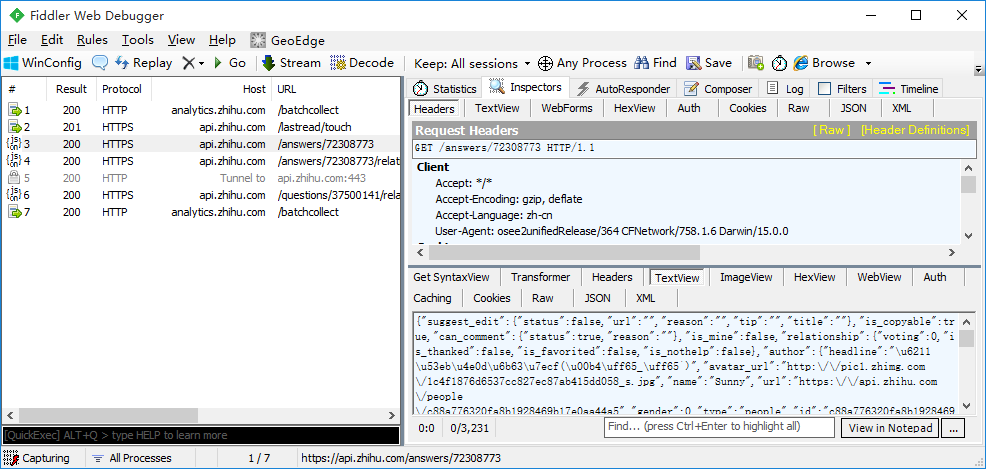Replay the selected session
The height and width of the screenshot is (469, 986).
[x=143, y=63]
